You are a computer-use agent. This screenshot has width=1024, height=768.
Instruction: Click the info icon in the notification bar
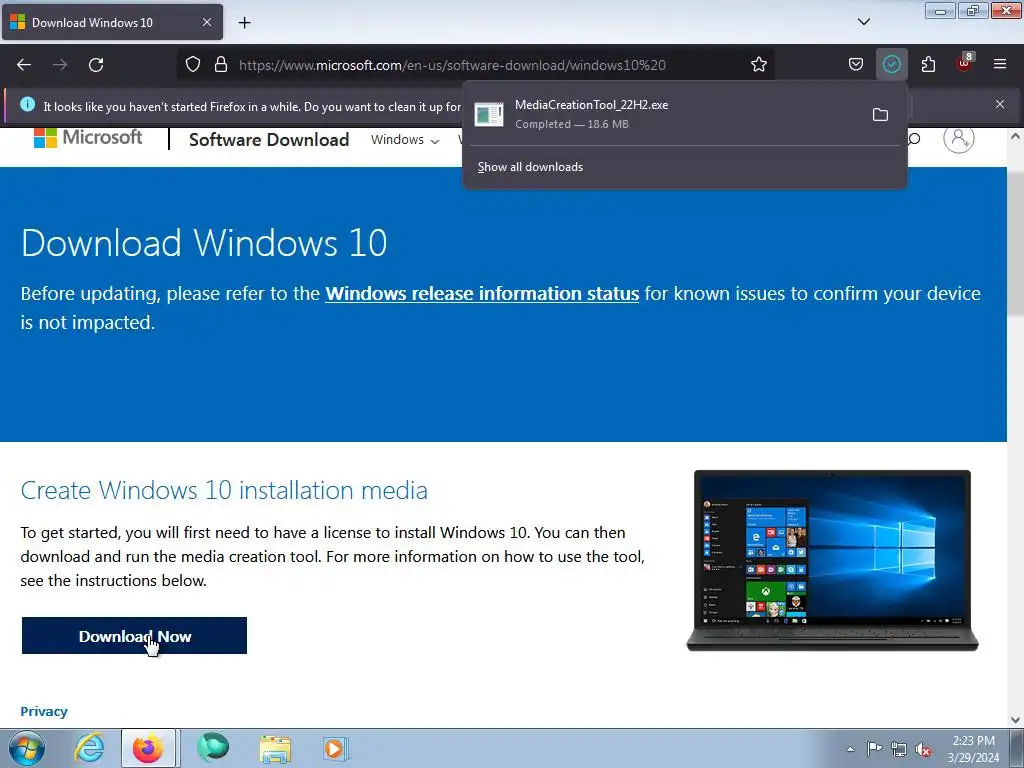(27, 104)
